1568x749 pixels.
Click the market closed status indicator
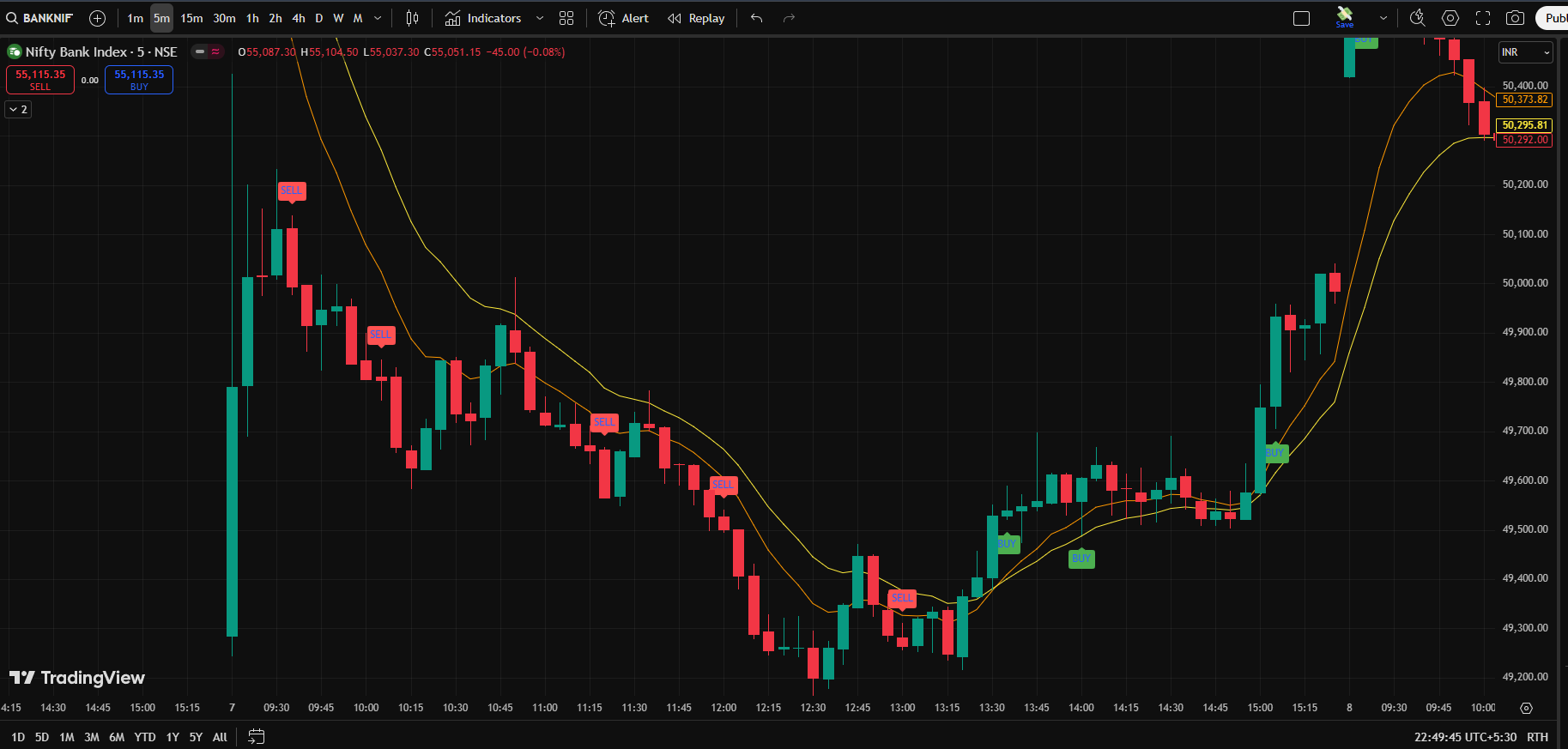[x=200, y=51]
